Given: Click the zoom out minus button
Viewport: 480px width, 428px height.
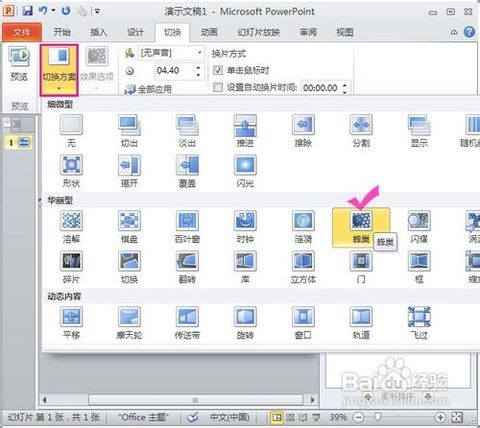Looking at the screenshot, I should point(359,417).
